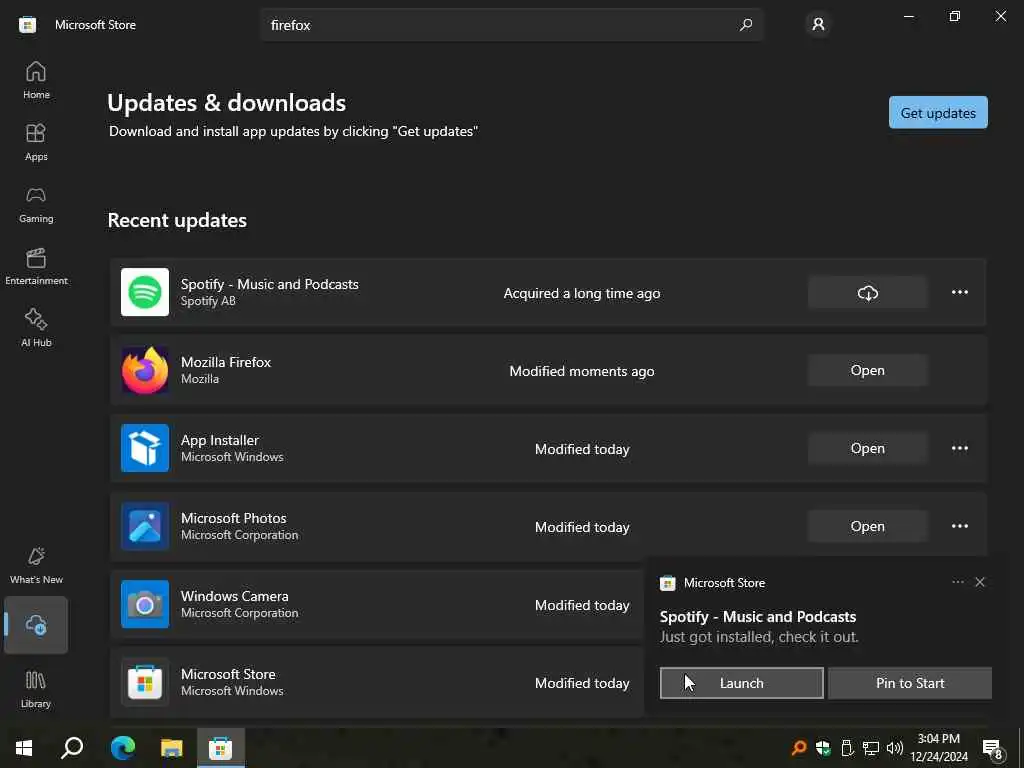Click the Microsoft Store logo in the title bar
1024x768 pixels.
27,25
